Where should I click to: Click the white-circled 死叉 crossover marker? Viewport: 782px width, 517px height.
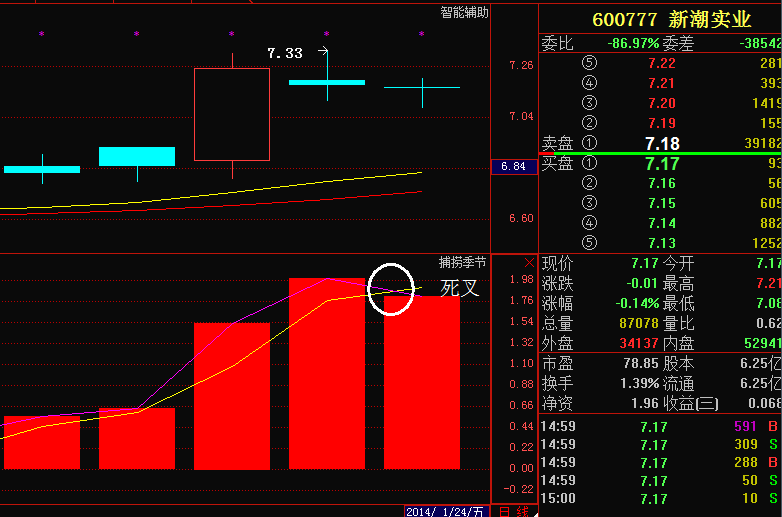pos(391,289)
